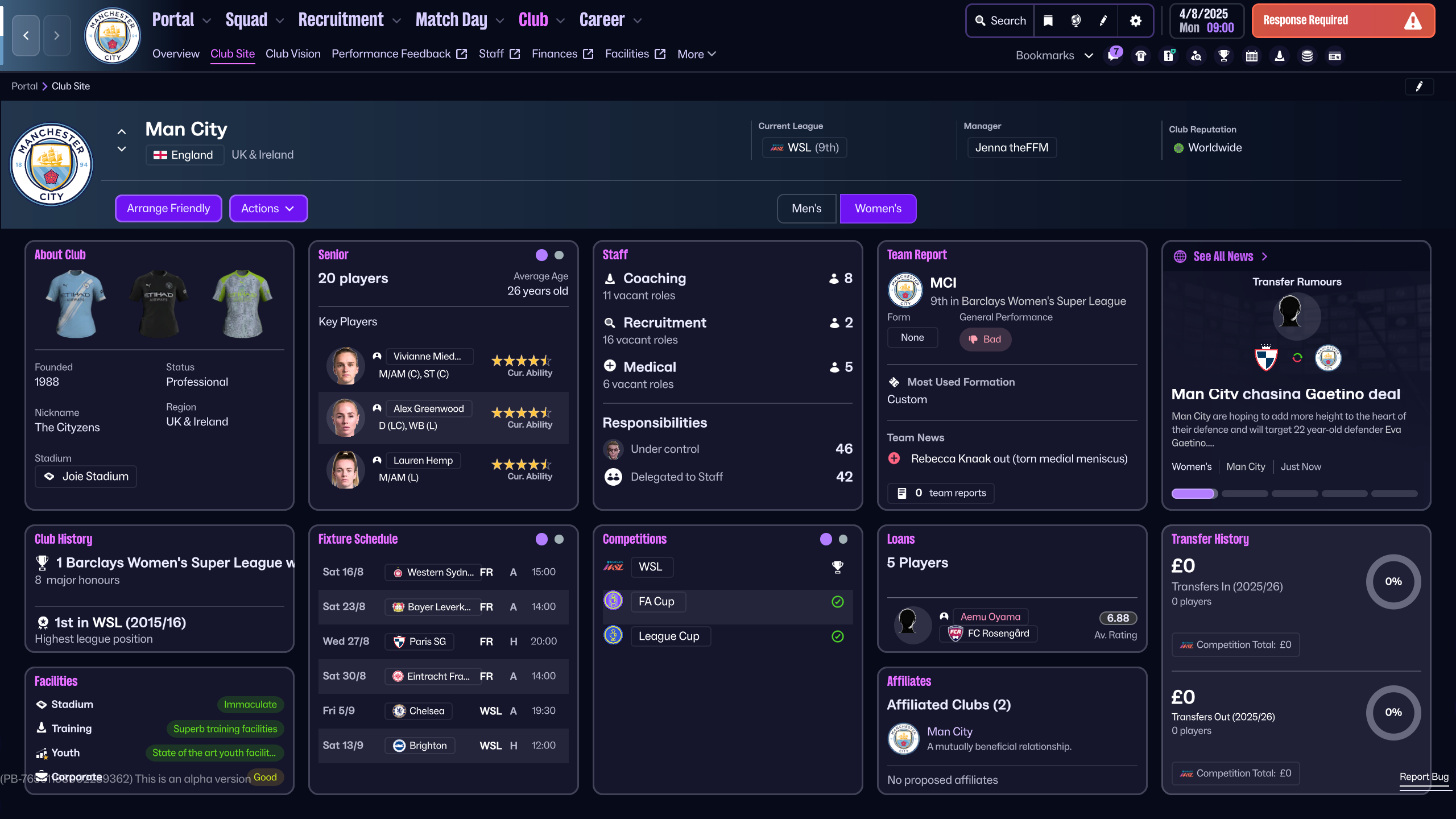This screenshot has width=1456, height=819.
Task: Switch to the Club Vision tab
Action: coord(293,54)
